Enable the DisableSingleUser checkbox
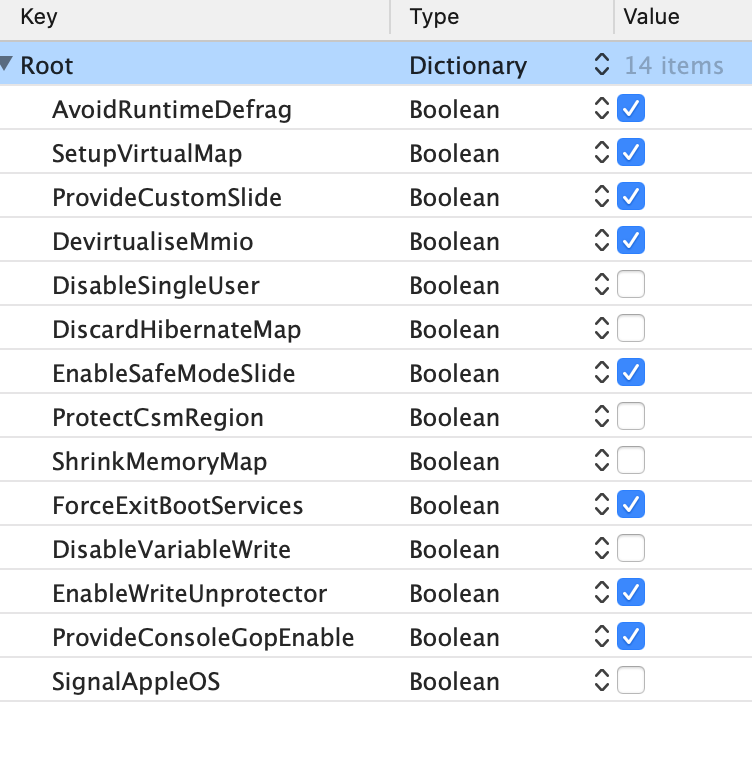This screenshot has height=758, width=752. (631, 285)
